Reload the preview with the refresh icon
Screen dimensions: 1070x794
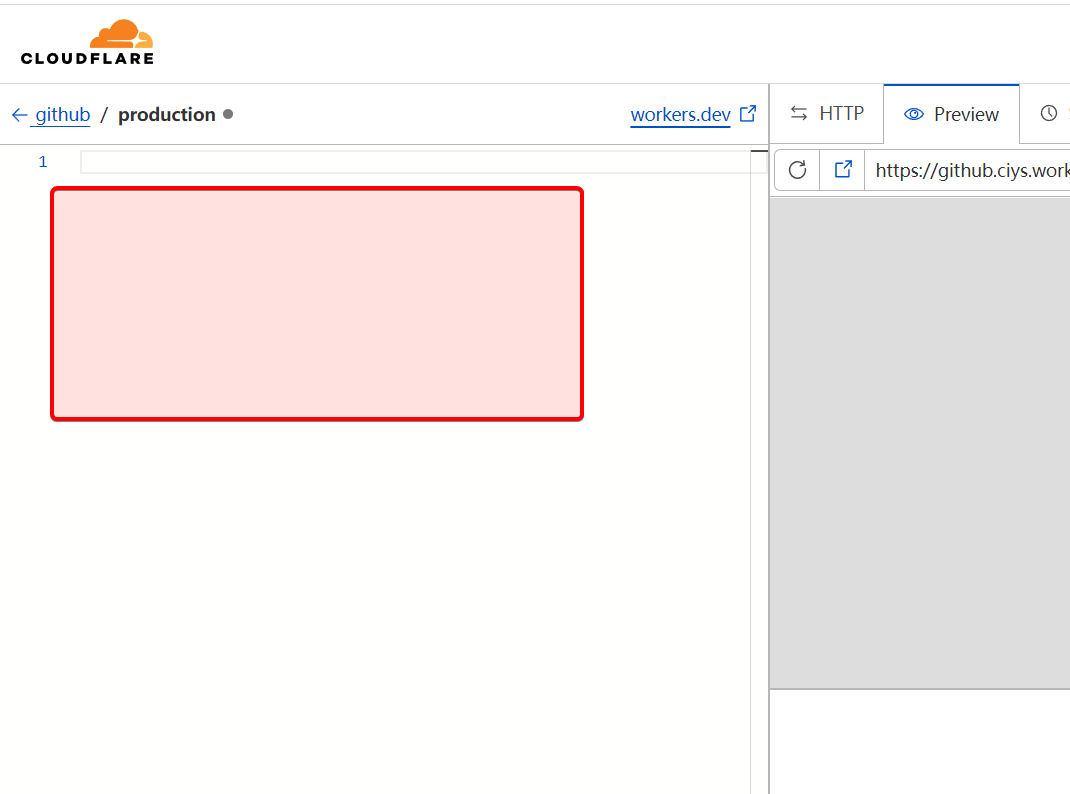coord(797,170)
